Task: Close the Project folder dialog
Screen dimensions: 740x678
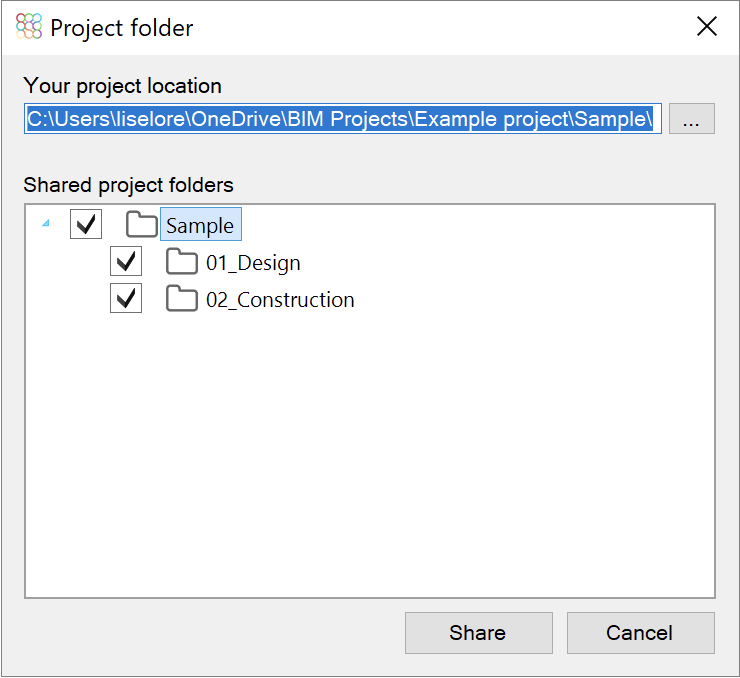Action: (707, 27)
